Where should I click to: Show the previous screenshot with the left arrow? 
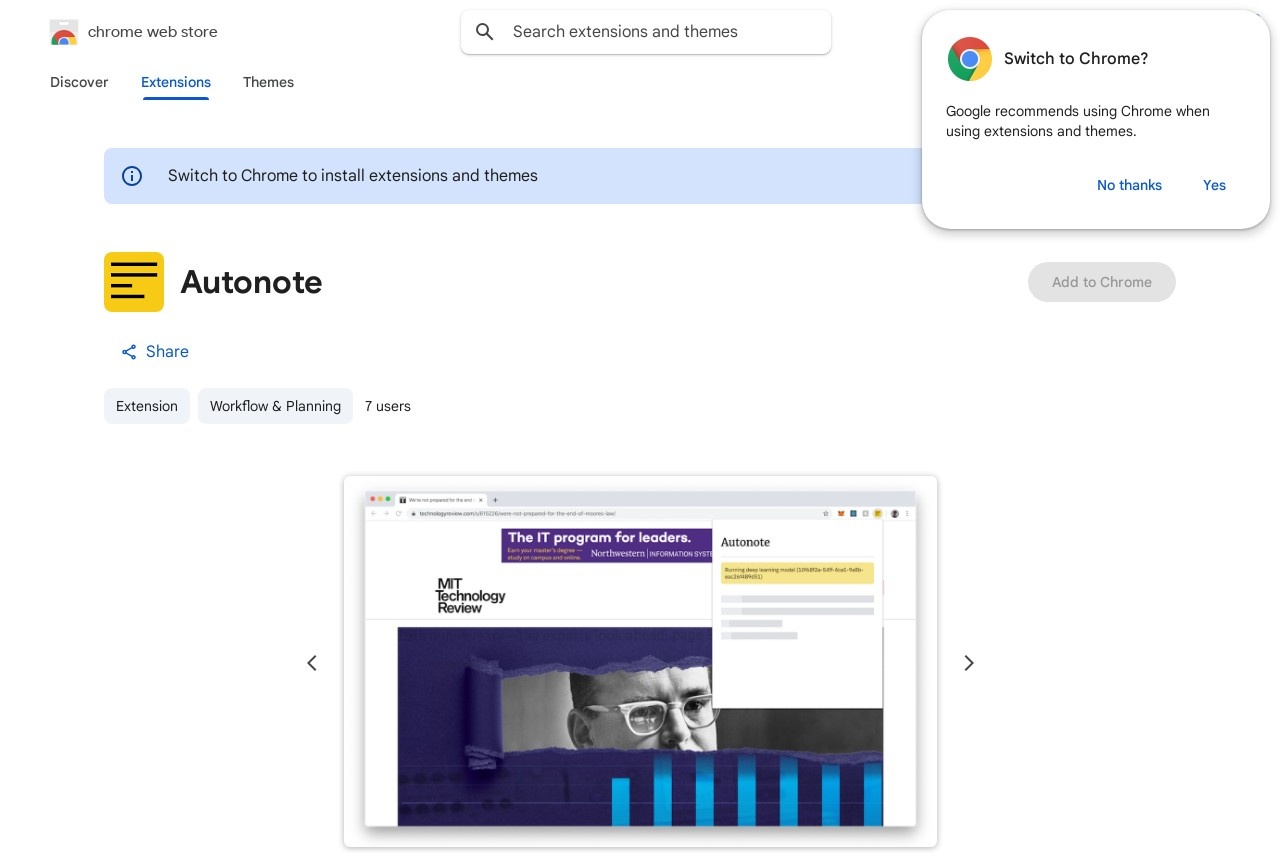point(312,663)
